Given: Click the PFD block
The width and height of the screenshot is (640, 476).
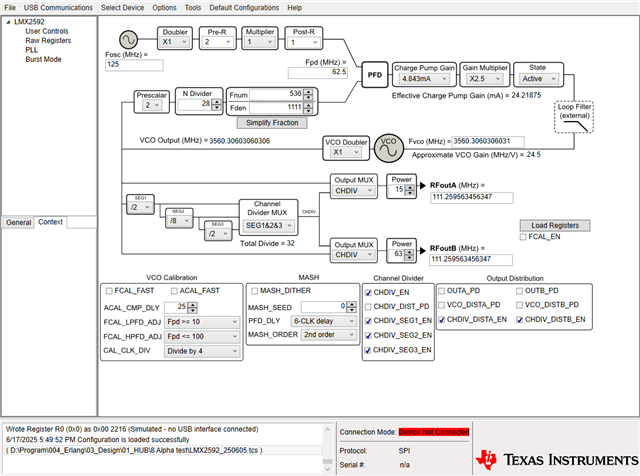Looking at the screenshot, I should click(x=375, y=75).
